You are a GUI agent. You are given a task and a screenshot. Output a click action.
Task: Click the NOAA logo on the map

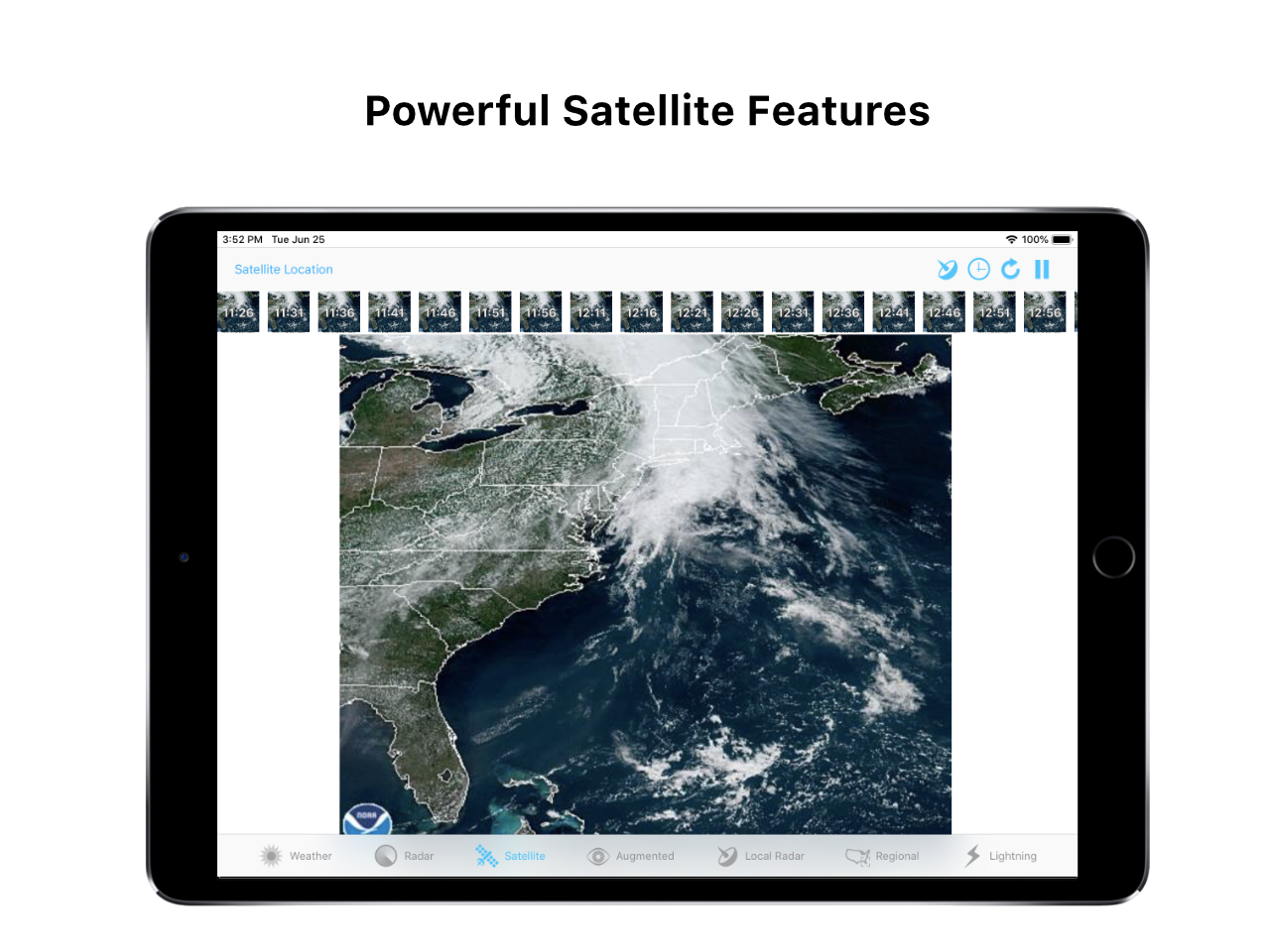pyautogui.click(x=367, y=819)
